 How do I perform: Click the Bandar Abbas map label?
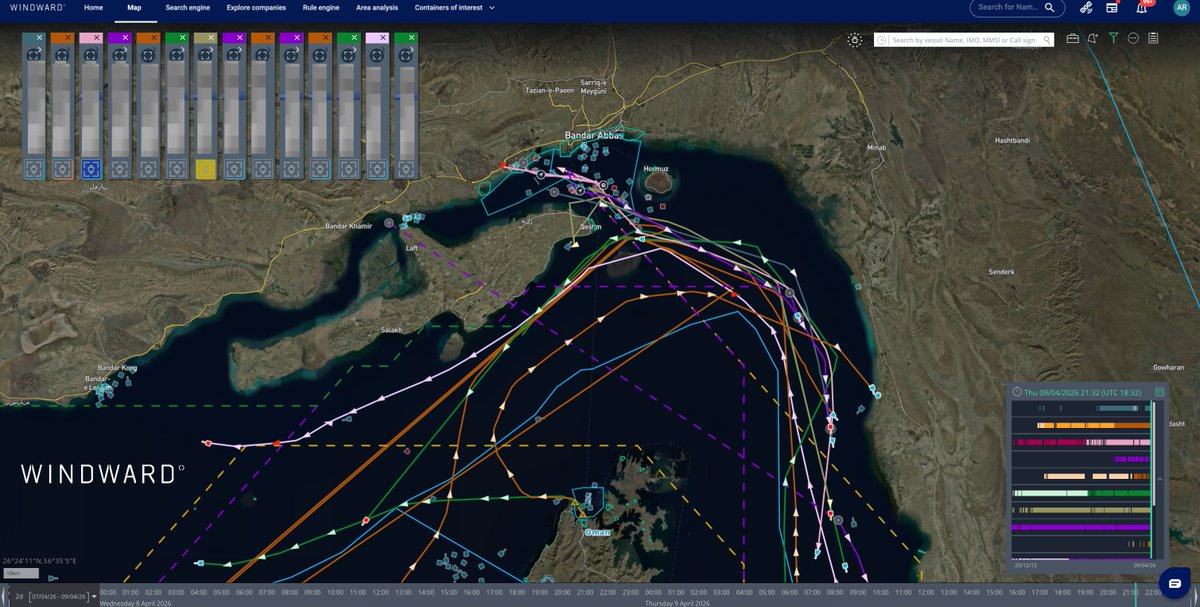coord(594,134)
